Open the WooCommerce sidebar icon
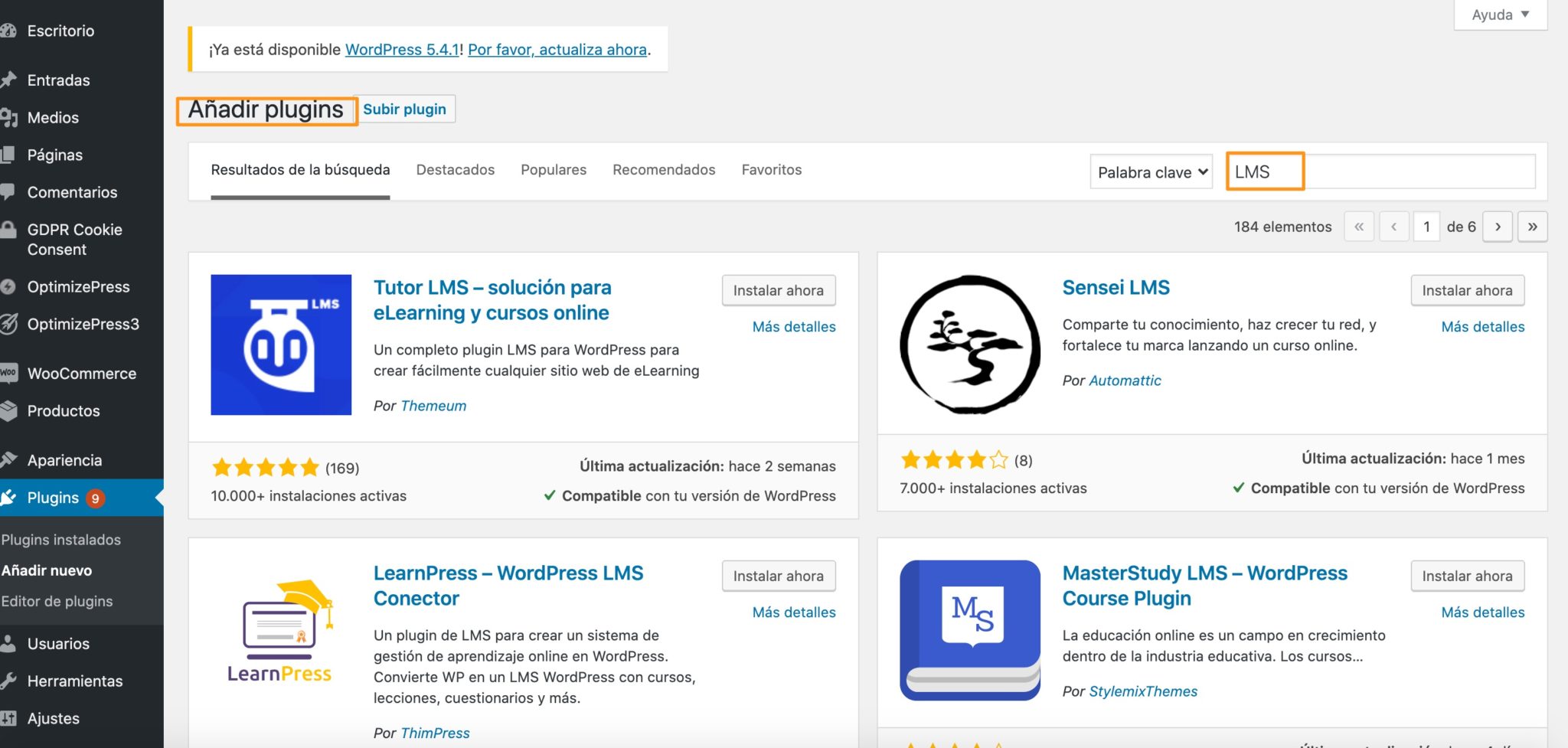Image resolution: width=1568 pixels, height=748 pixels. [10, 373]
